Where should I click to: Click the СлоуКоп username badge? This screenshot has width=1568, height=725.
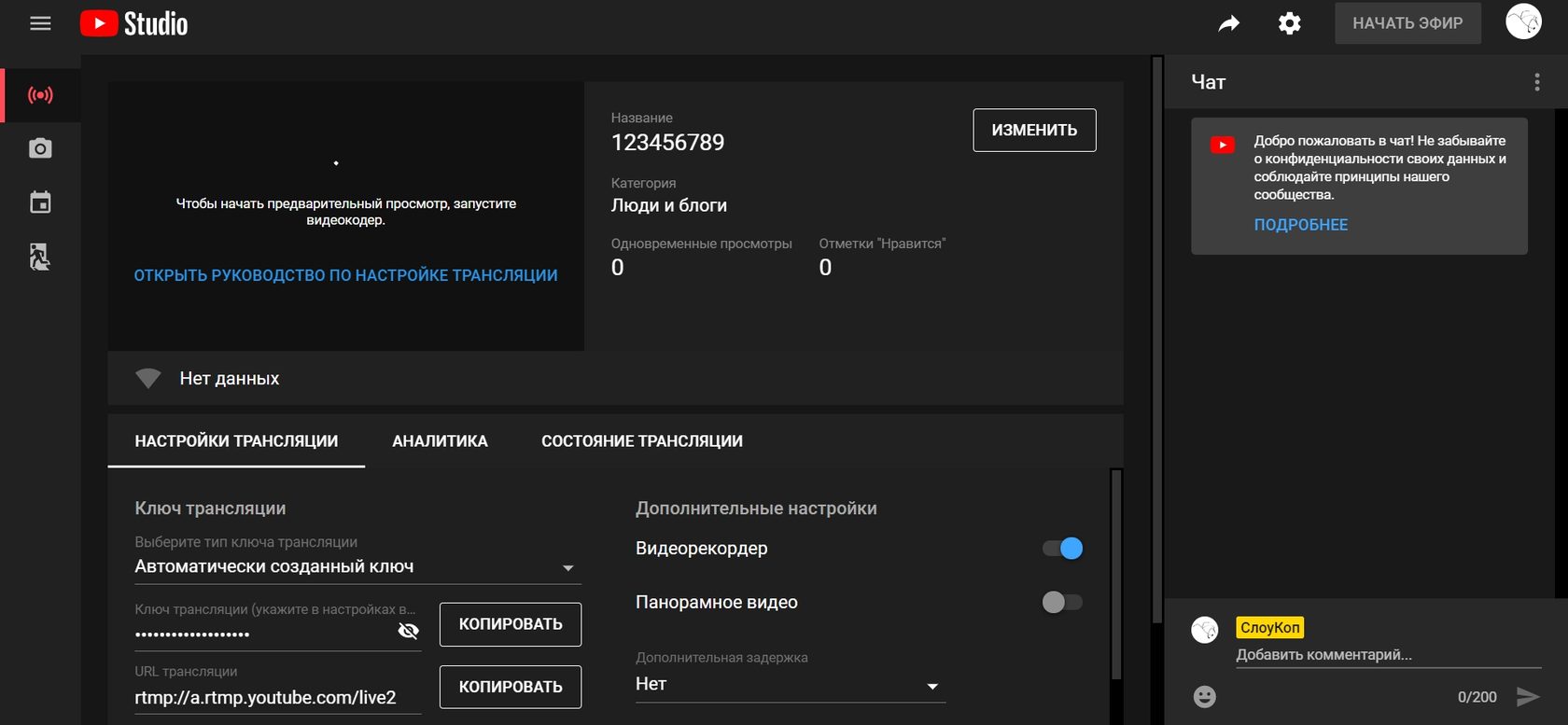tap(1269, 627)
